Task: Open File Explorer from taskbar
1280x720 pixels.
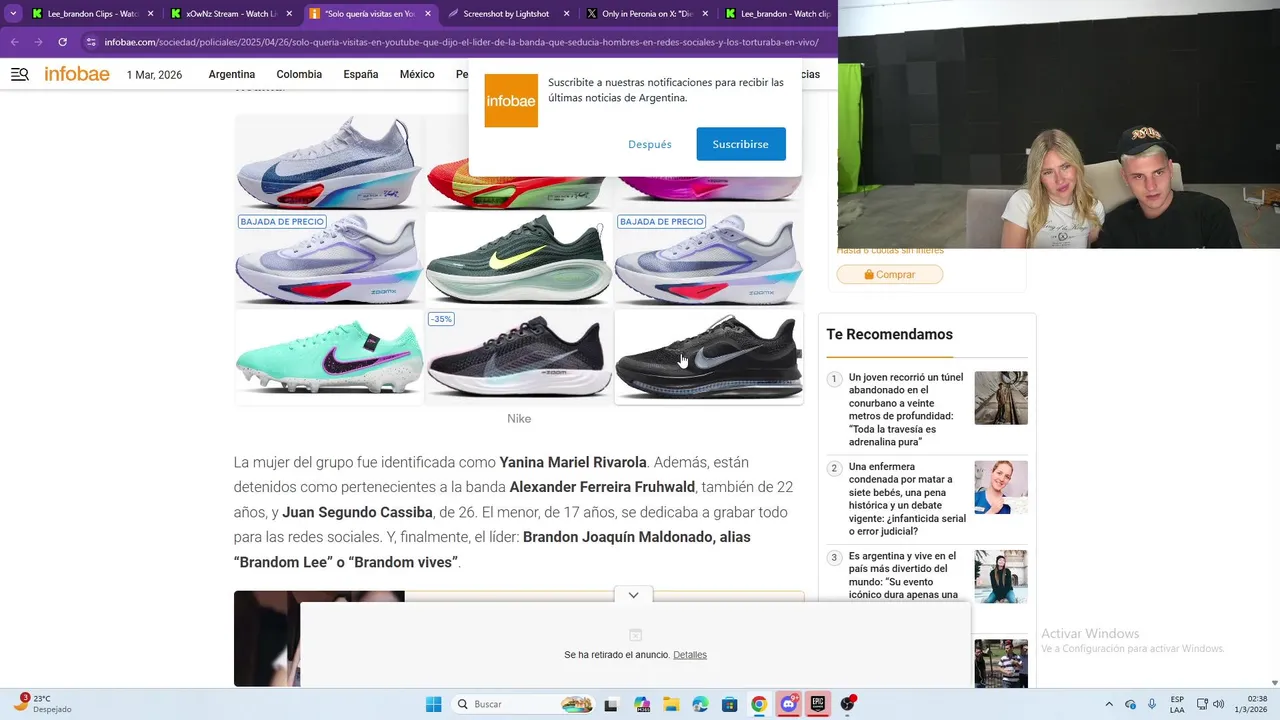Action: (x=671, y=704)
